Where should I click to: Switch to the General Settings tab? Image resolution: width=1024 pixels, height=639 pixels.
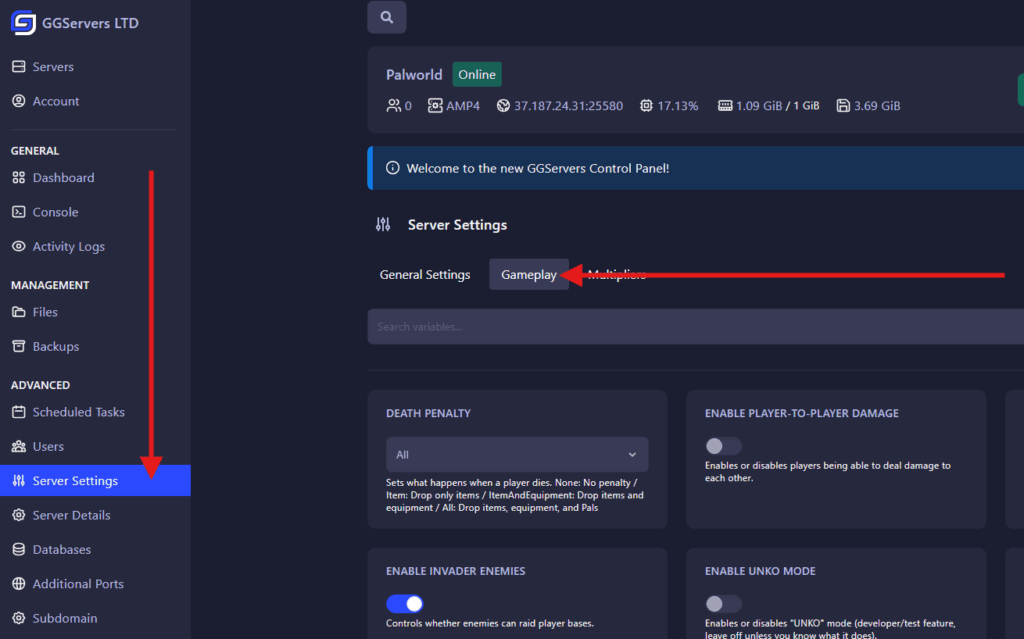click(425, 275)
